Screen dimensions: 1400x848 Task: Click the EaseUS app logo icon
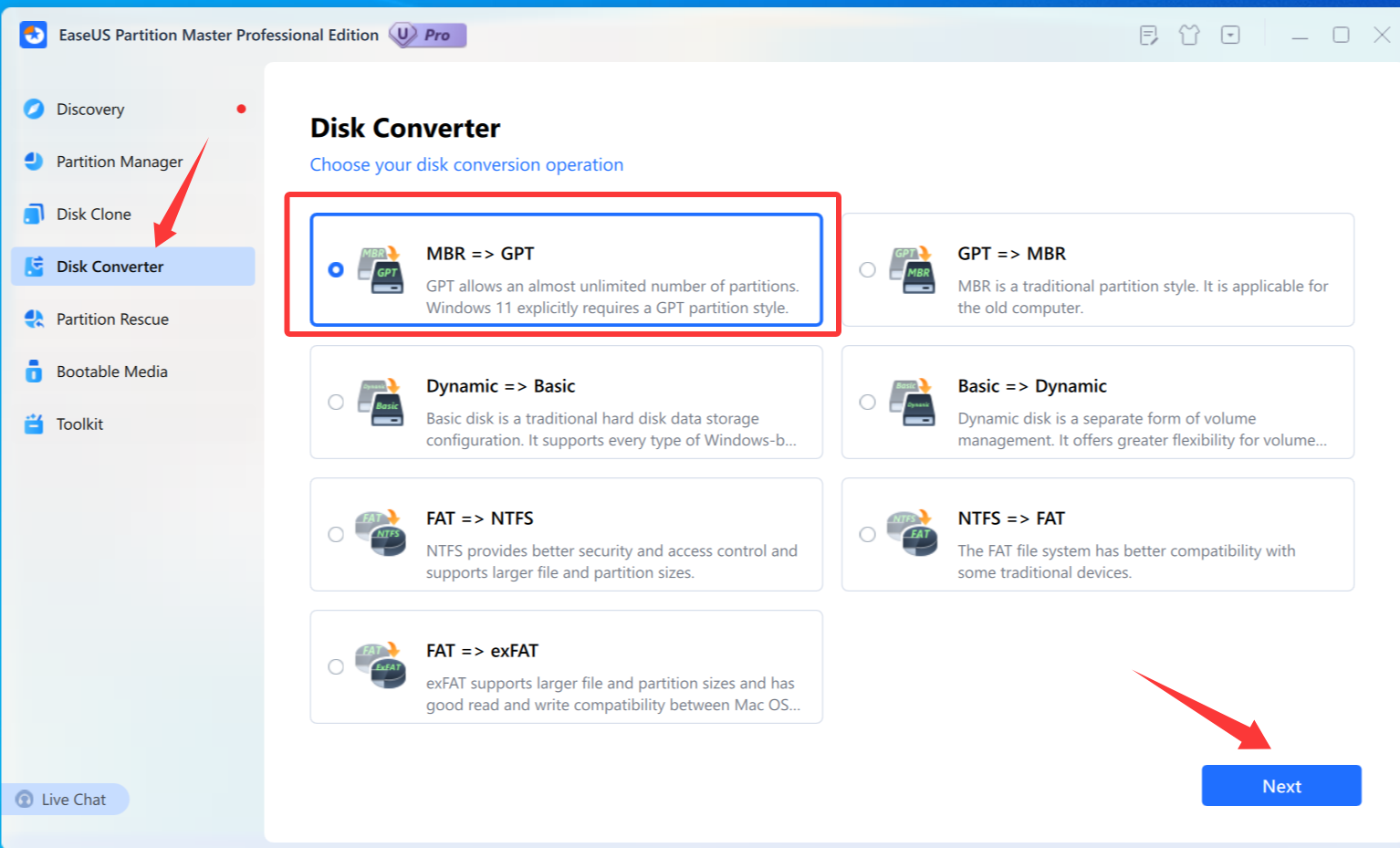click(x=34, y=35)
